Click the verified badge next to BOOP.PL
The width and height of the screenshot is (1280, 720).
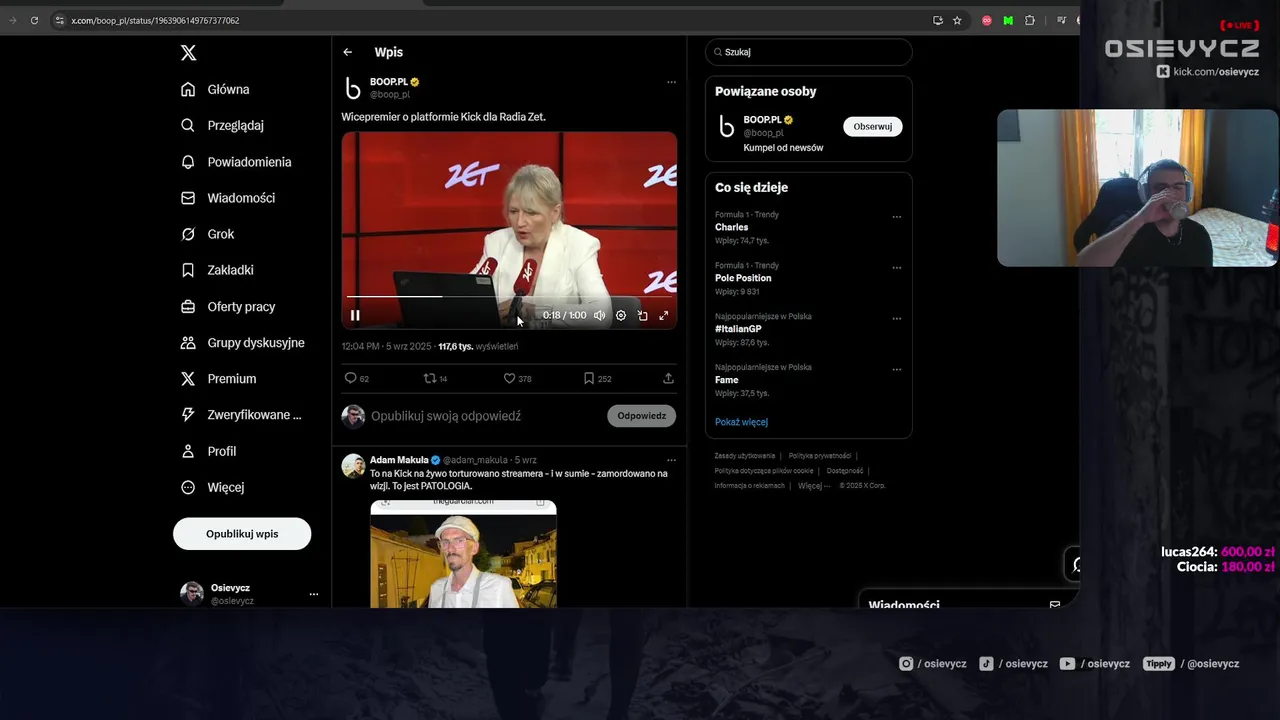[414, 82]
